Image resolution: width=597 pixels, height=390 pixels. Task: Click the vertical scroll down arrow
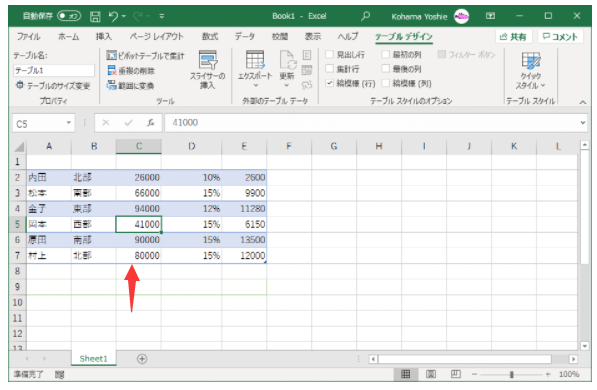pyautogui.click(x=585, y=346)
